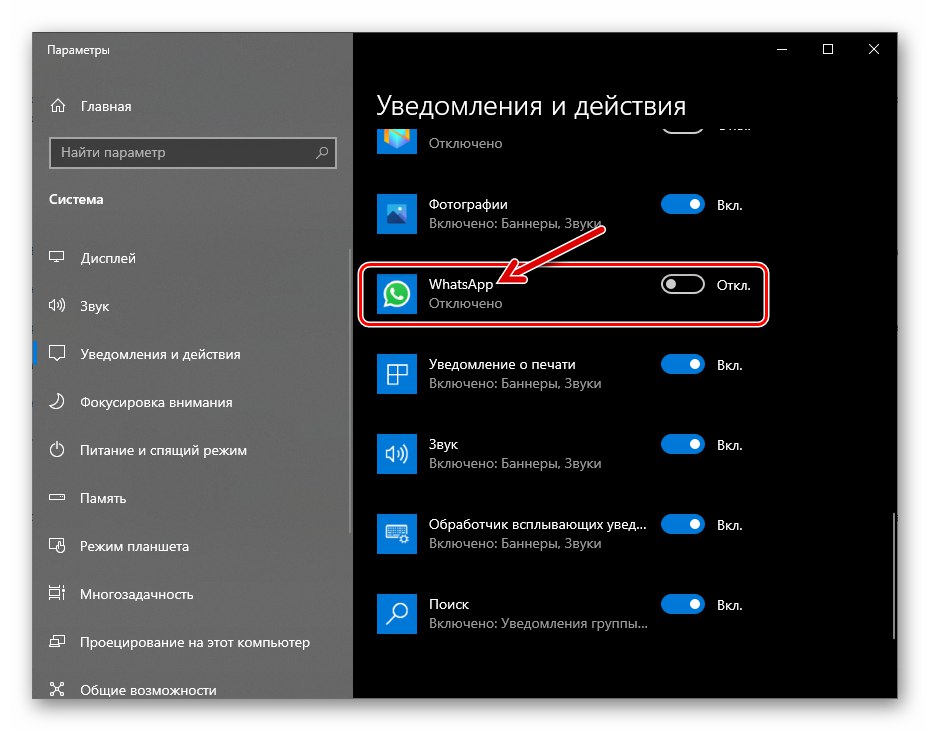Click the Уведомление о печати app icon
Viewport: 930px width, 731px height.
[x=397, y=374]
